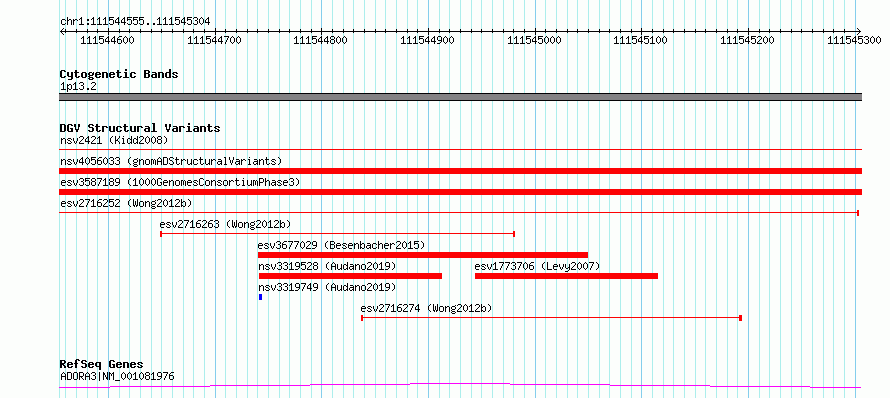Click the ADORA3|NM_001081976 gene label

[x=117, y=376]
